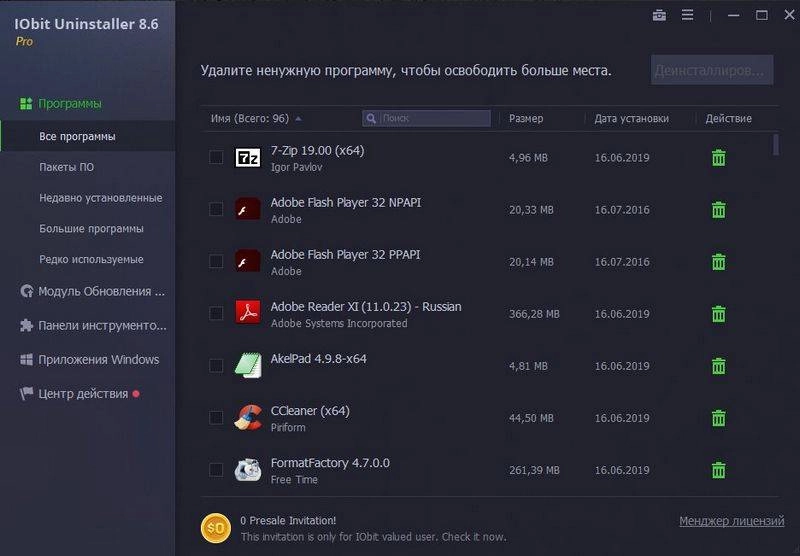Viewport: 800px width, 556px height.
Task: Click the Action Center flag icon
Action: coord(27,393)
